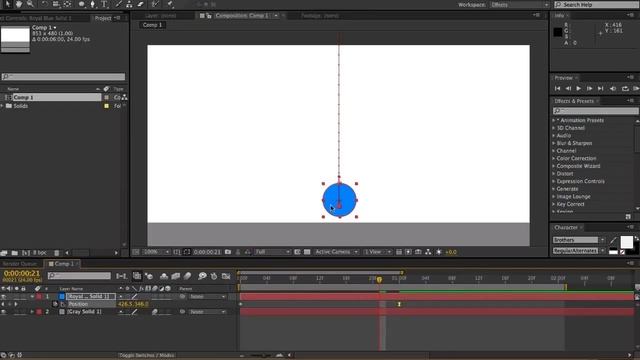This screenshot has width=640, height=360.
Task: Select the Eraser tool
Action: point(141,4)
